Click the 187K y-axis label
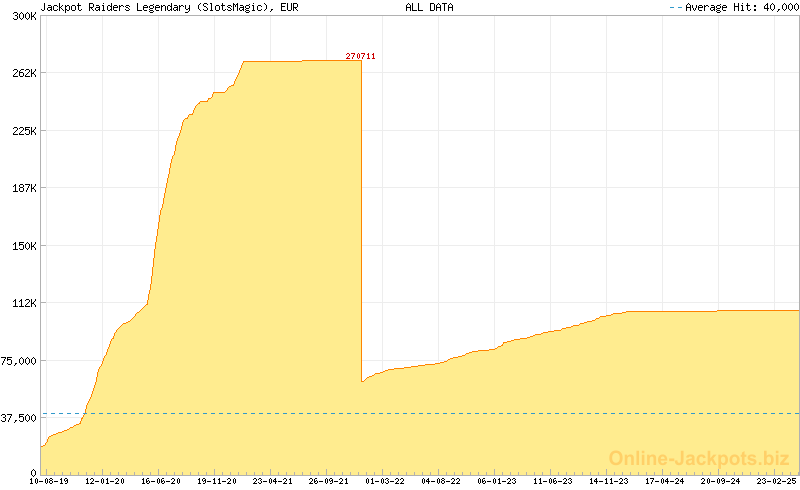The height and width of the screenshot is (490, 800). pos(23,188)
